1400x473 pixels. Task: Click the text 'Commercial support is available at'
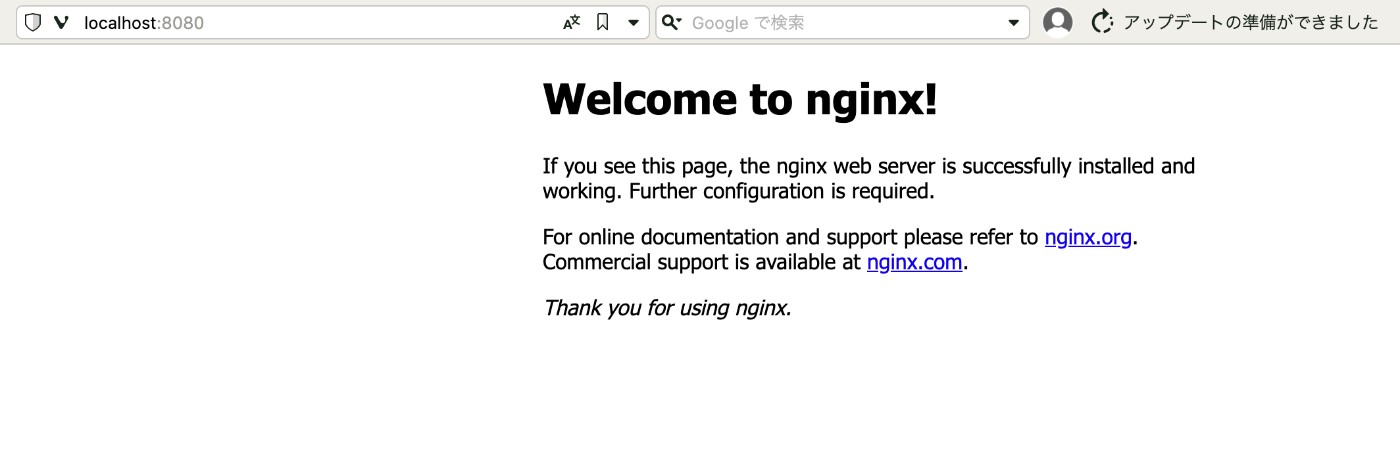pyautogui.click(x=702, y=262)
